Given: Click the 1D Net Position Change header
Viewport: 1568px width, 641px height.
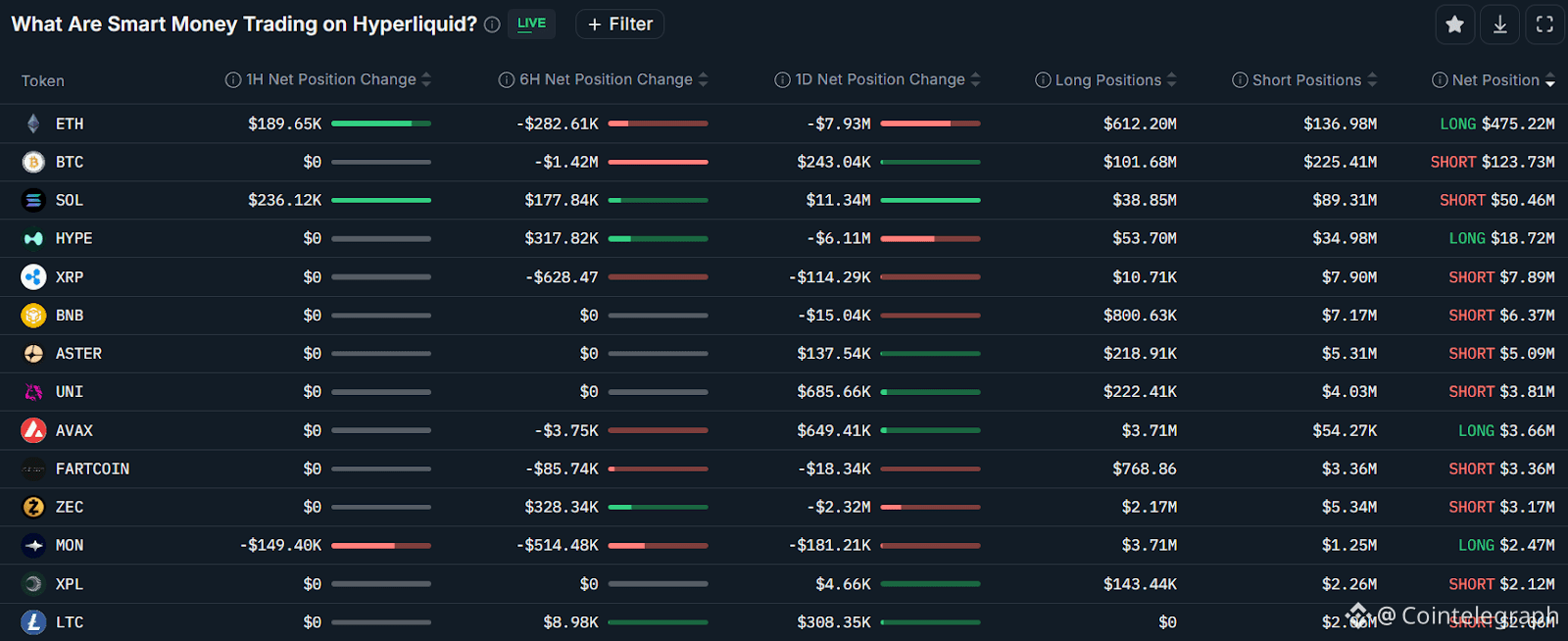Looking at the screenshot, I should 879,79.
